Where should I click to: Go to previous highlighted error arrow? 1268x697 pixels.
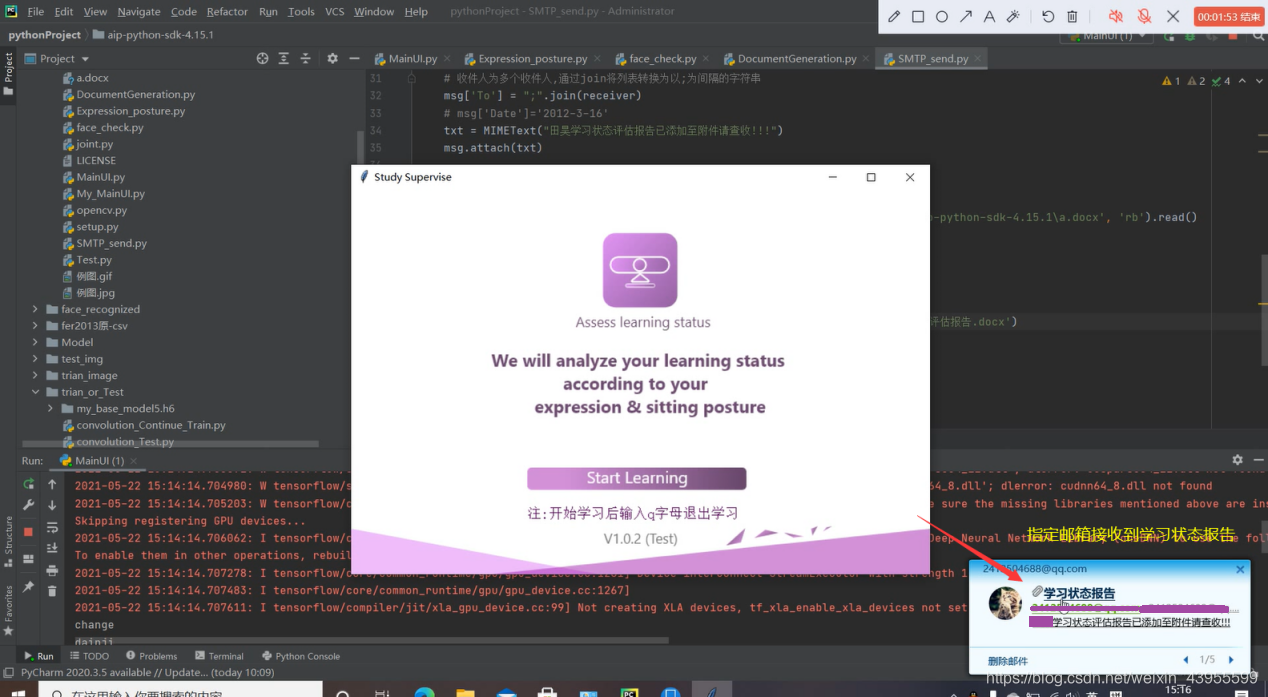1241,81
